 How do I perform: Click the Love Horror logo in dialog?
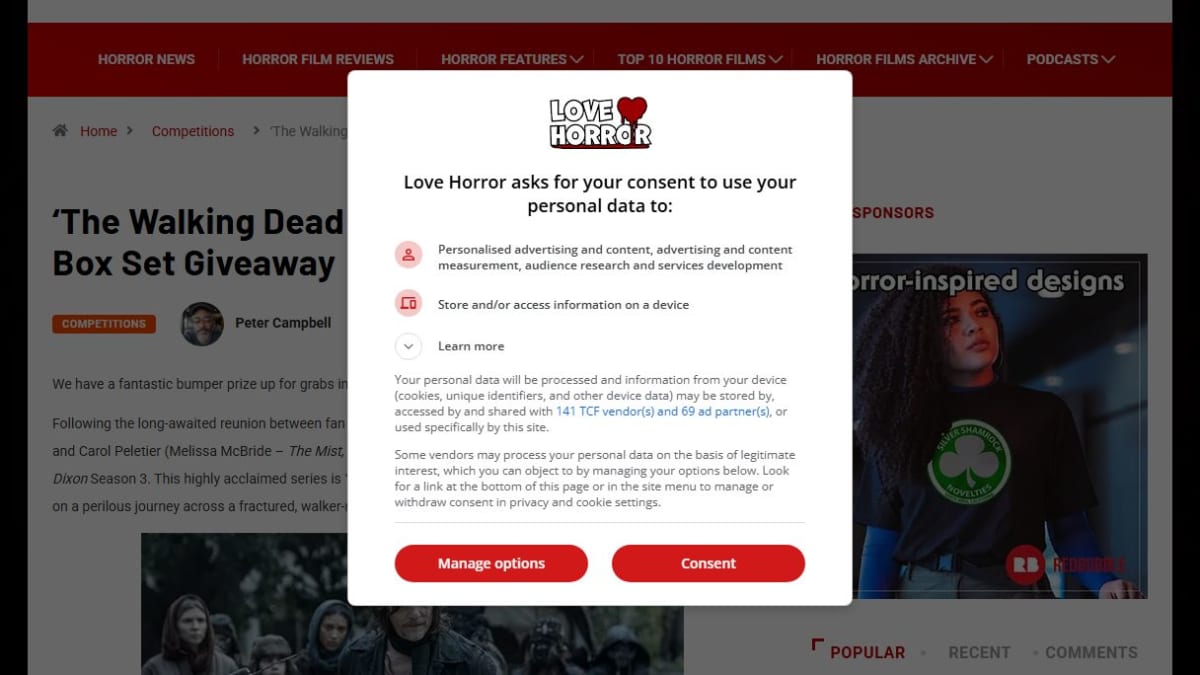[x=600, y=122]
